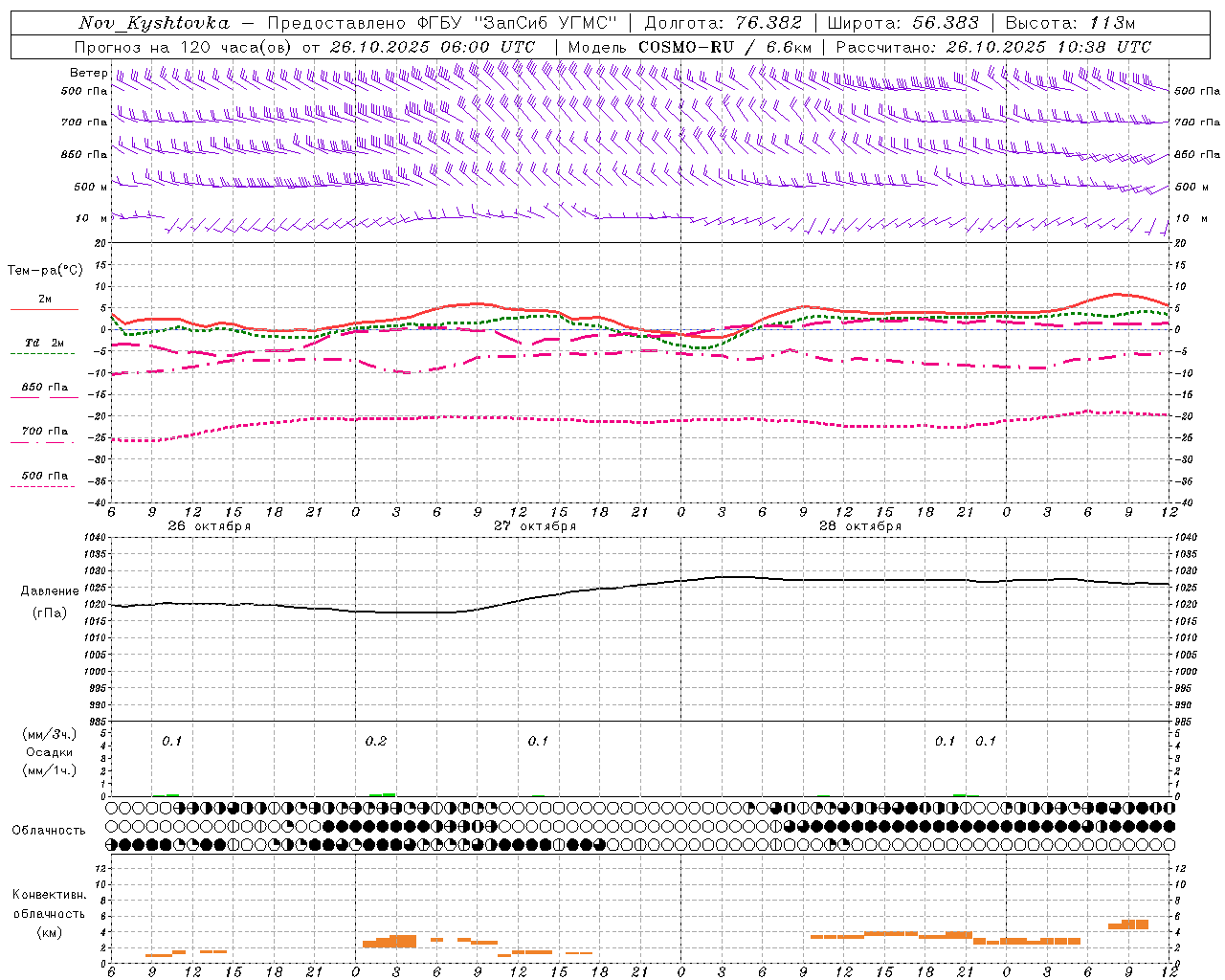The image size is (1225, 980).
Task: Click the Ветер wind panel label
Action: [88, 73]
